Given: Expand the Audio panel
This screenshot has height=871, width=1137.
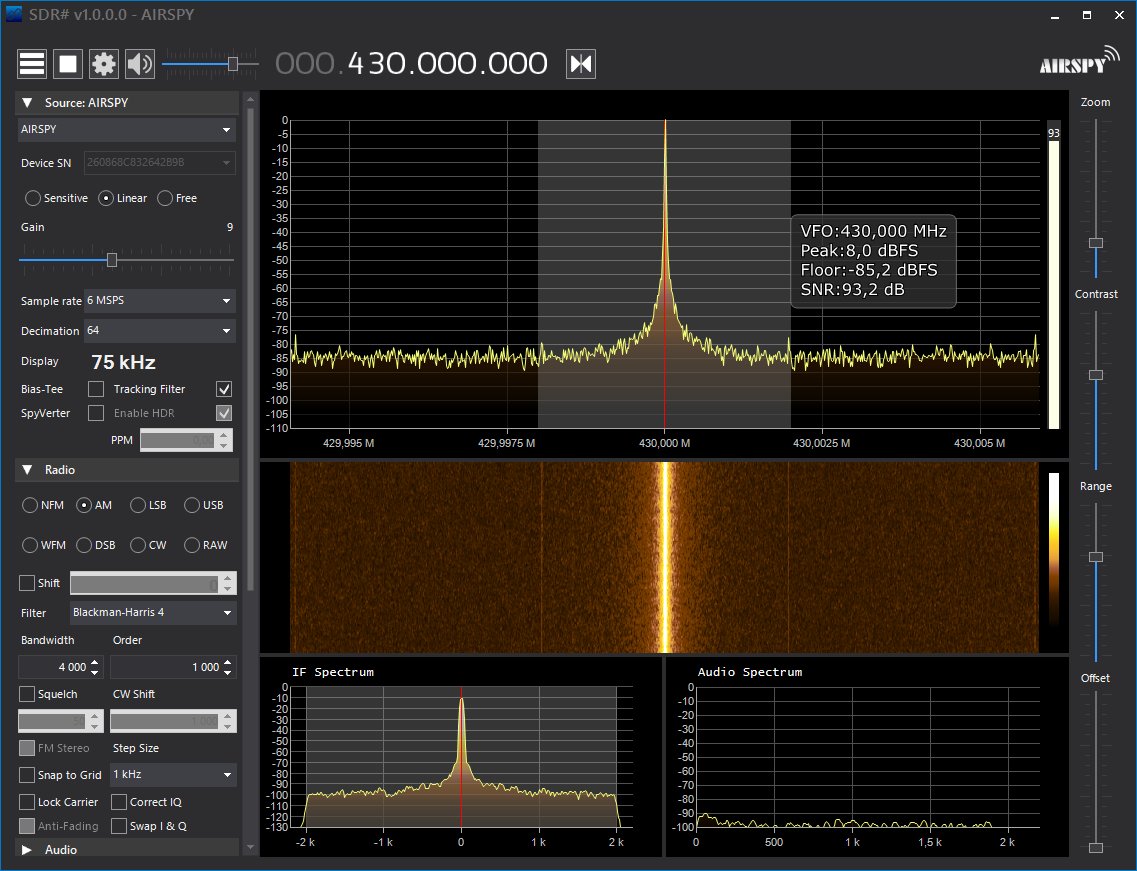Looking at the screenshot, I should point(28,849).
